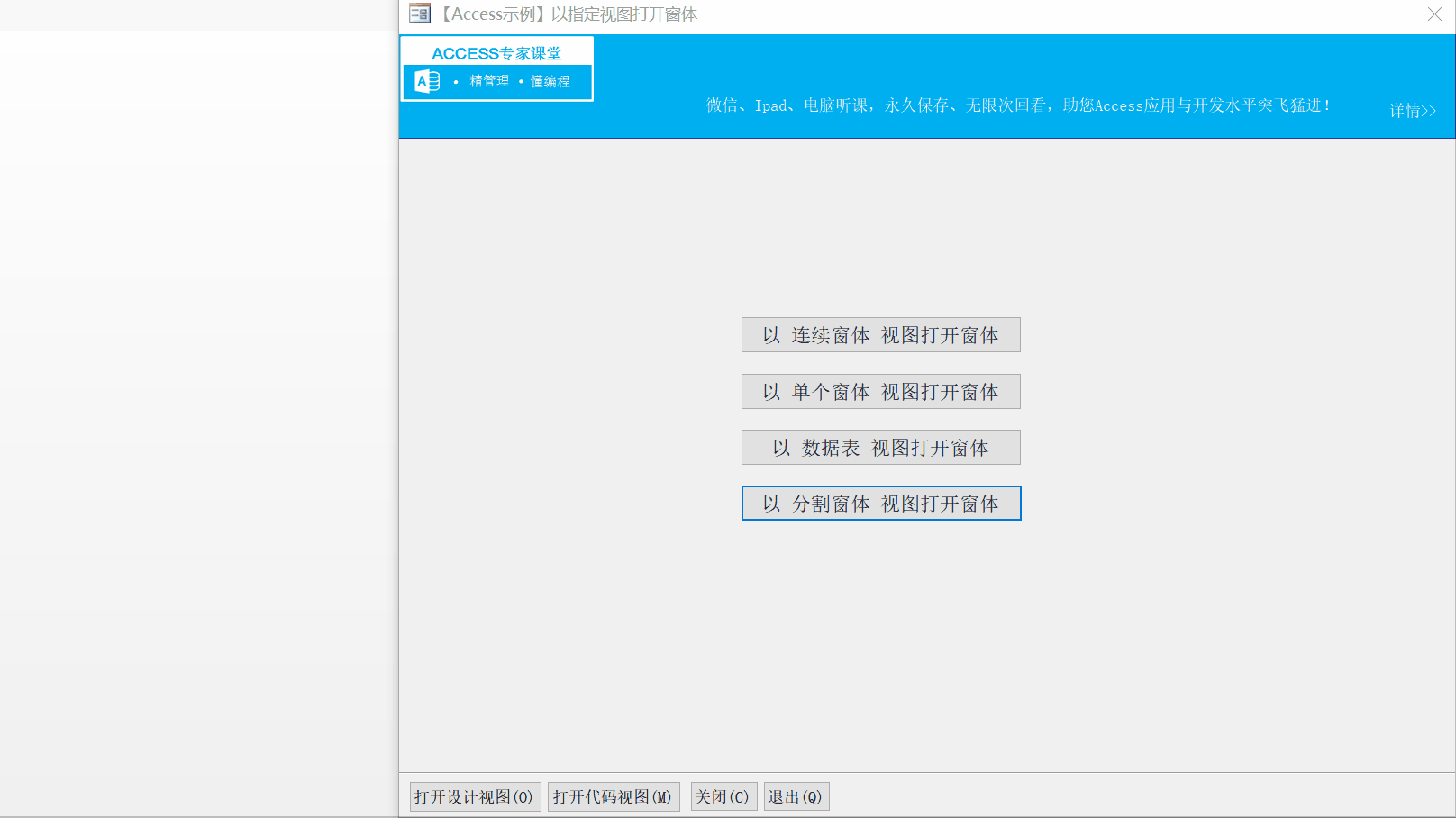Close the form window with the X
The height and width of the screenshot is (818, 1456).
1434,14
